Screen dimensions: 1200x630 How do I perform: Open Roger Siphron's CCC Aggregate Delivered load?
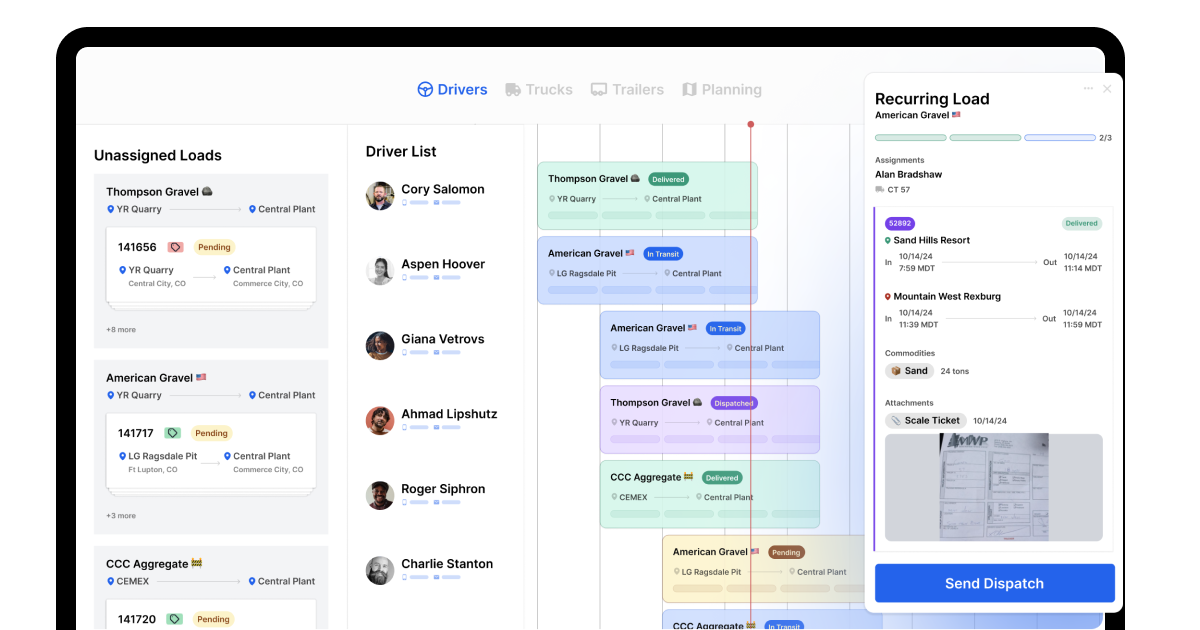pos(710,494)
